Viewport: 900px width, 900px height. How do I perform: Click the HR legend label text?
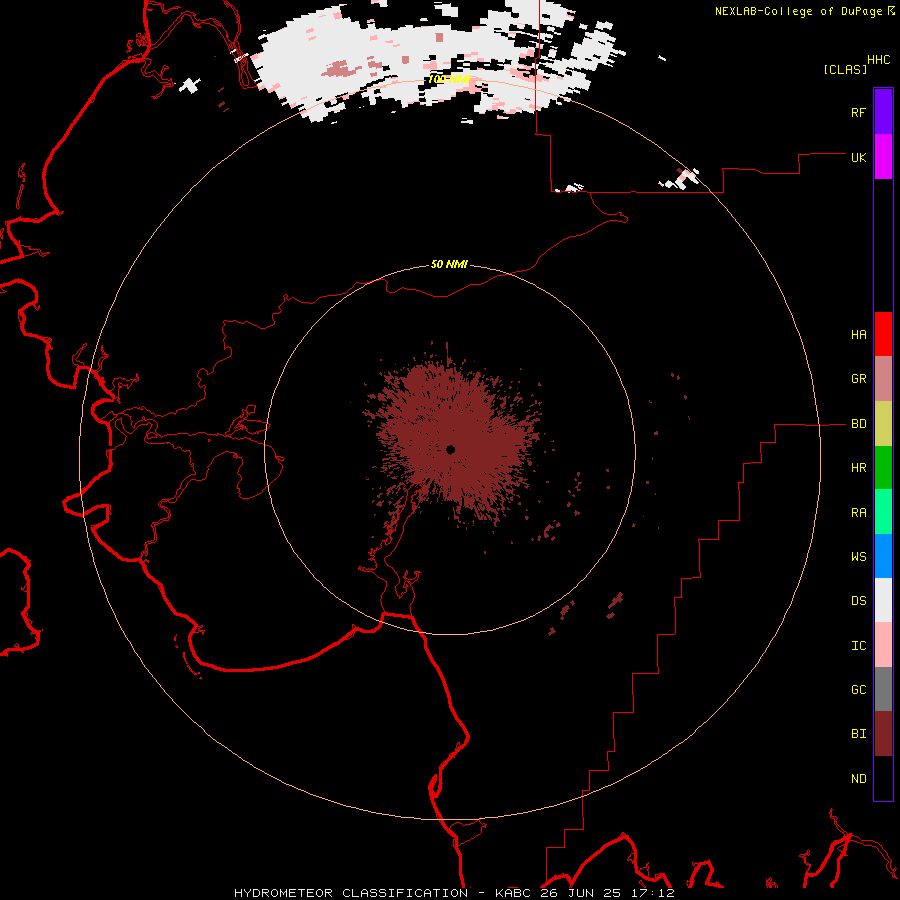(x=859, y=468)
